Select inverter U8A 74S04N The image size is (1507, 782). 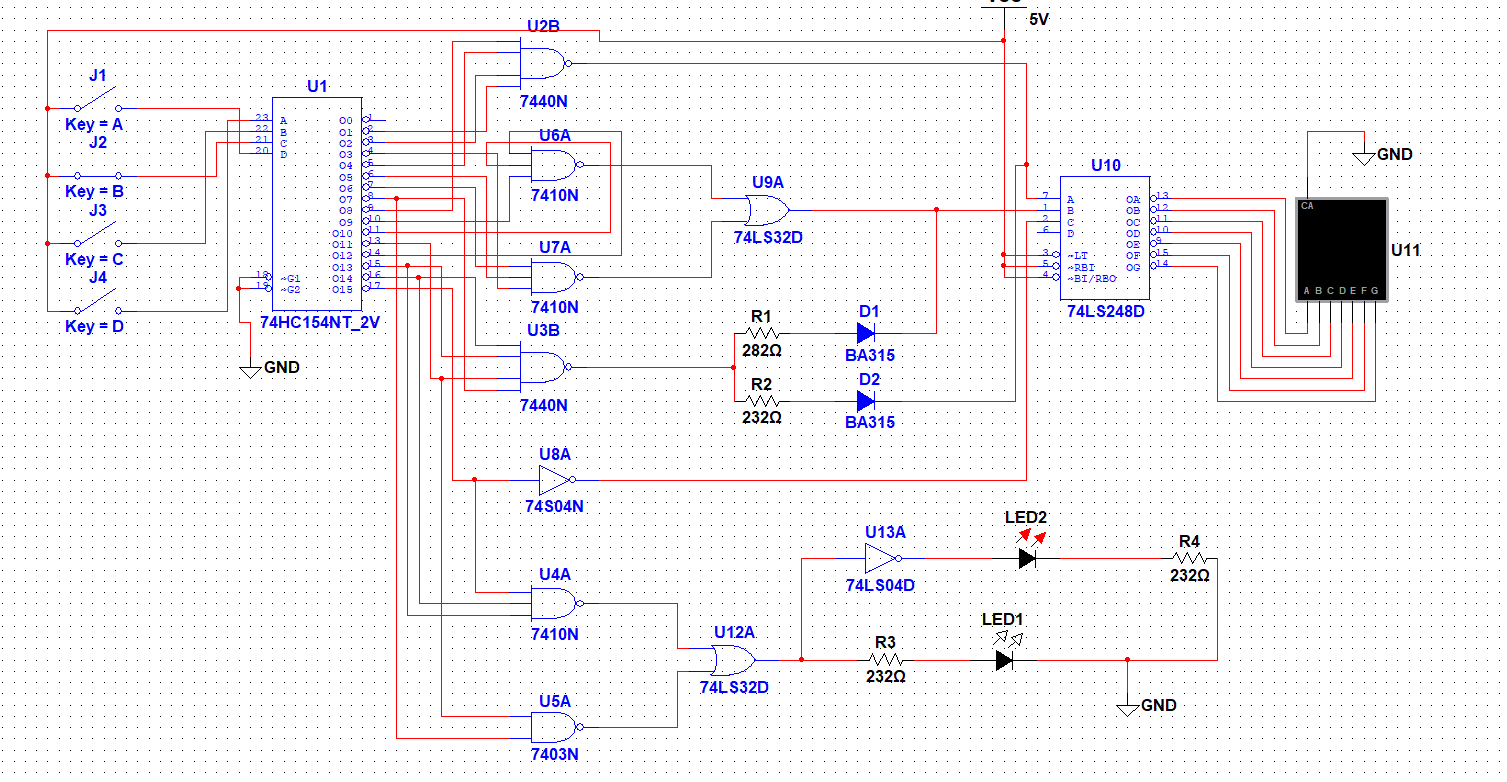click(x=555, y=480)
